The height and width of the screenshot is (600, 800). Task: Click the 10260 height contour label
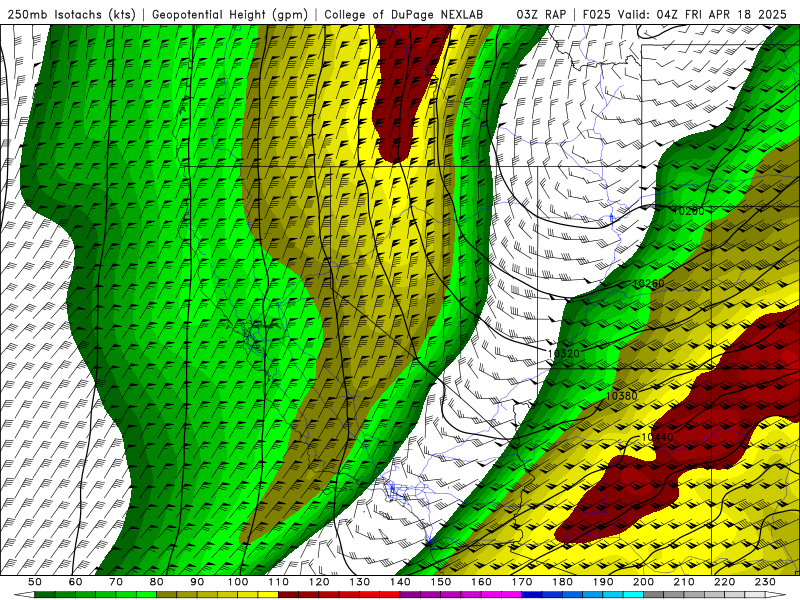pos(649,284)
